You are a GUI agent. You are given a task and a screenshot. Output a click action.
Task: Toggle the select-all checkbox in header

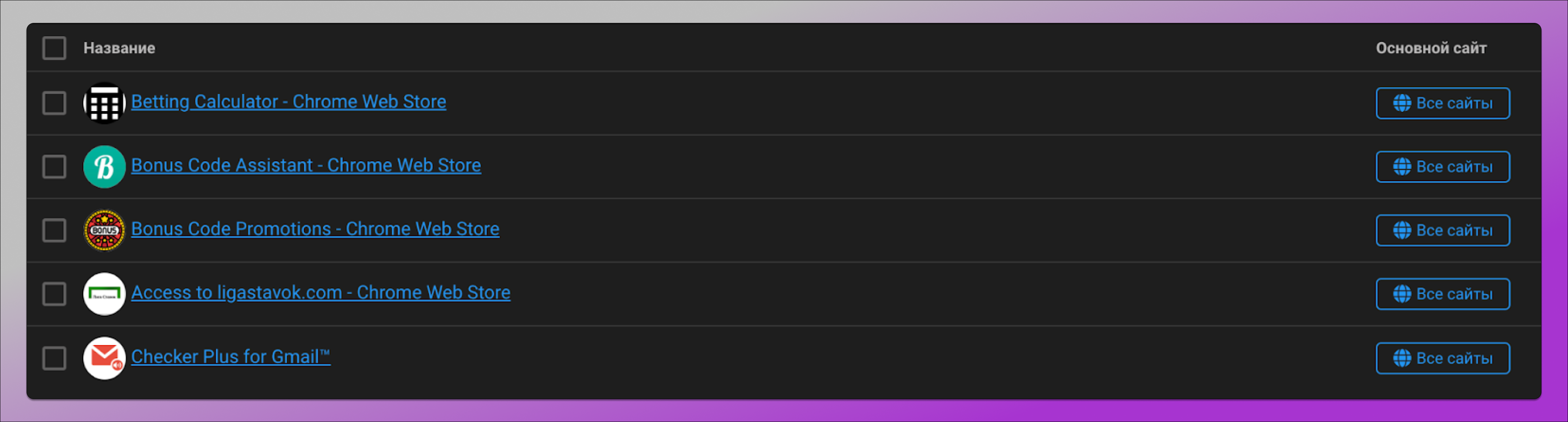[x=54, y=48]
